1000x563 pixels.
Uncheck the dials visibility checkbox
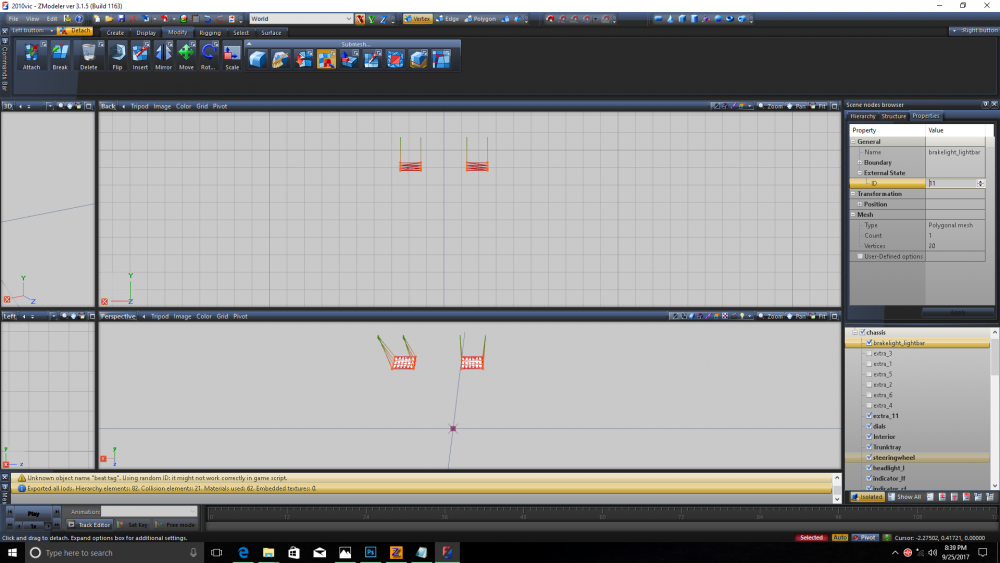(869, 426)
